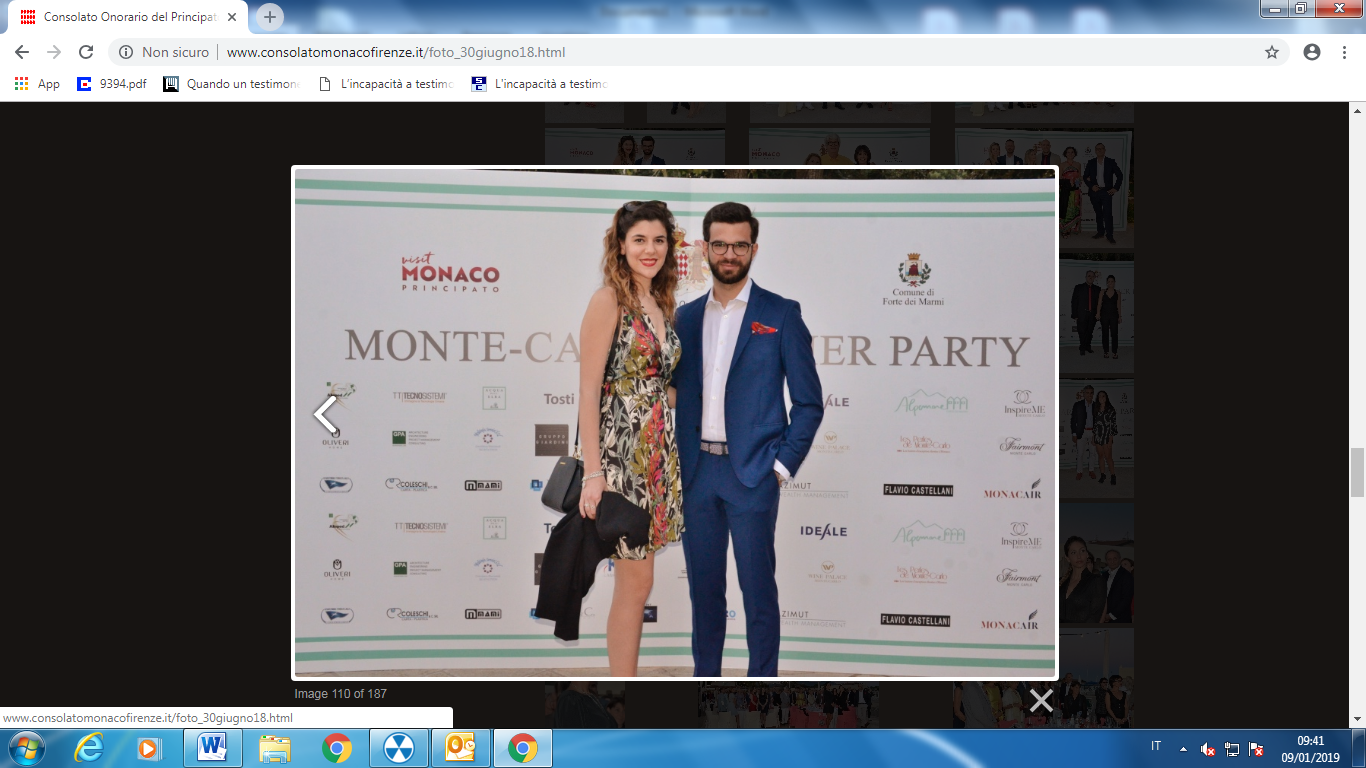
Task: Open the Windows Start menu
Action: 25,748
